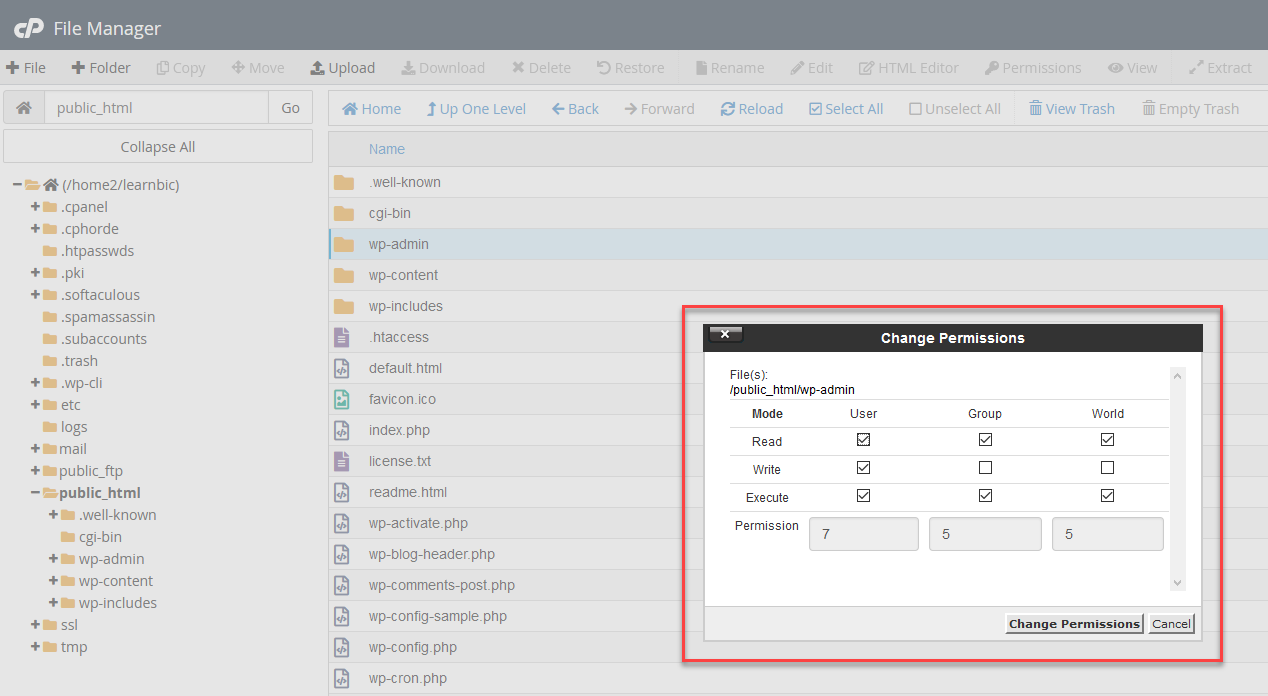Click the Edit toolbar button
This screenshot has height=696, width=1268.
coord(811,68)
